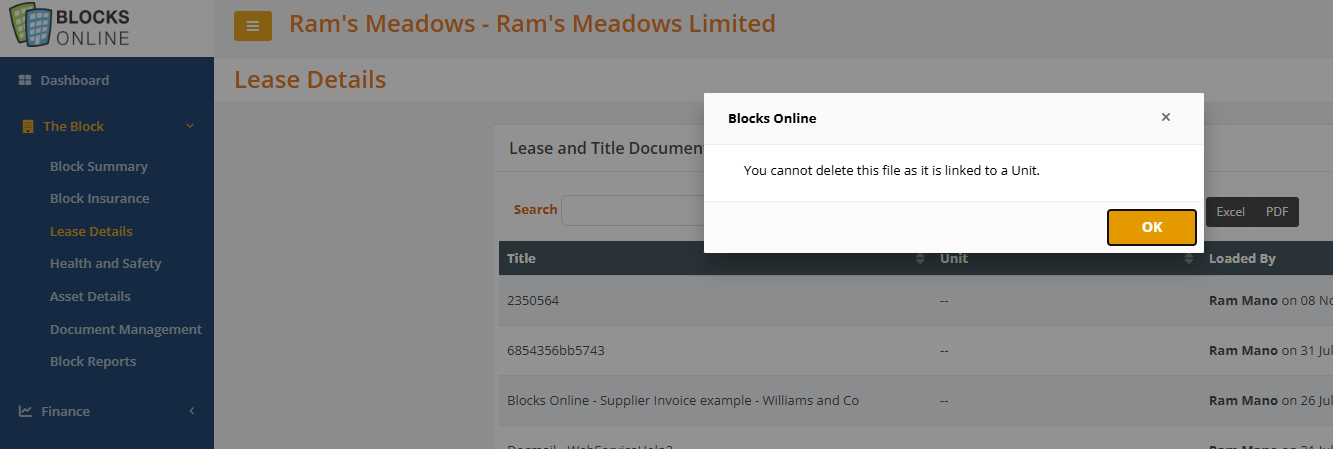Image resolution: width=1333 pixels, height=449 pixels.
Task: Open Asset Details section
Action: click(90, 296)
